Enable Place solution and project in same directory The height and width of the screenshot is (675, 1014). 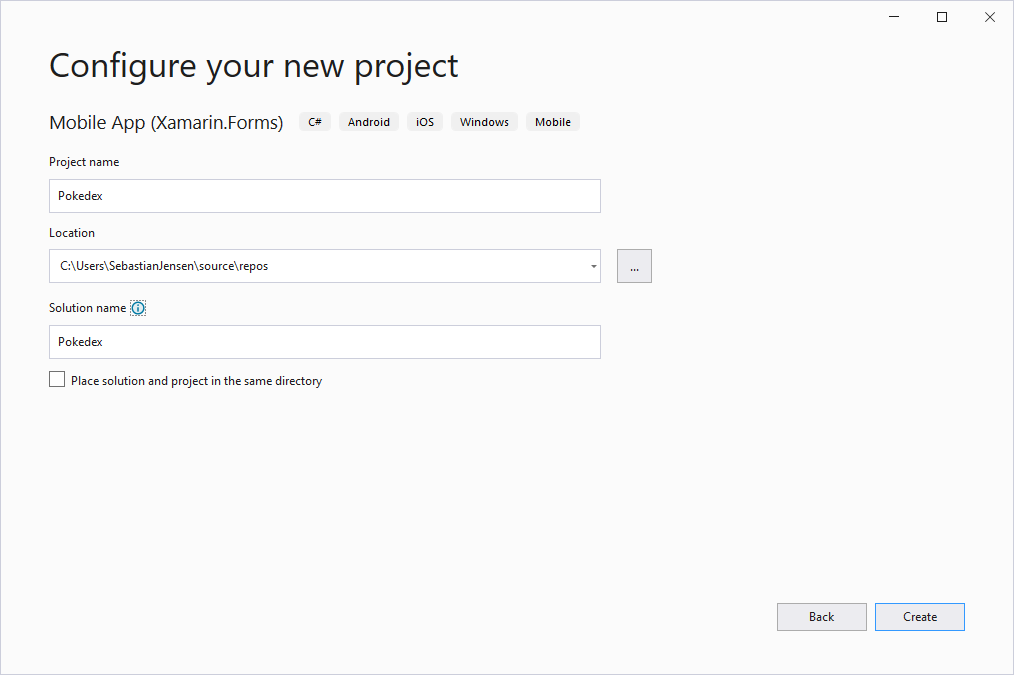pos(57,380)
